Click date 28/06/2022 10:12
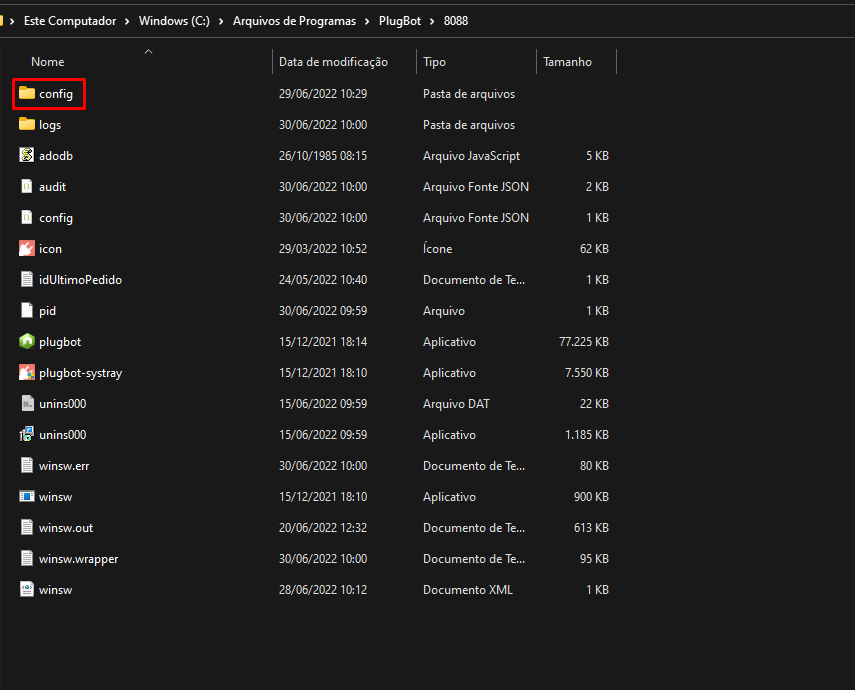 [x=323, y=590]
